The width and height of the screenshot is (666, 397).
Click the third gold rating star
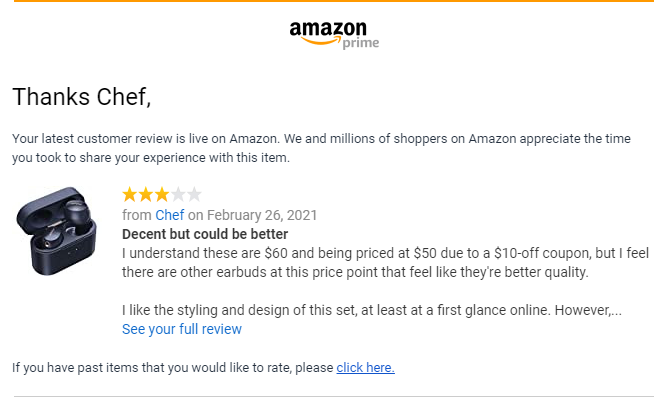click(162, 195)
